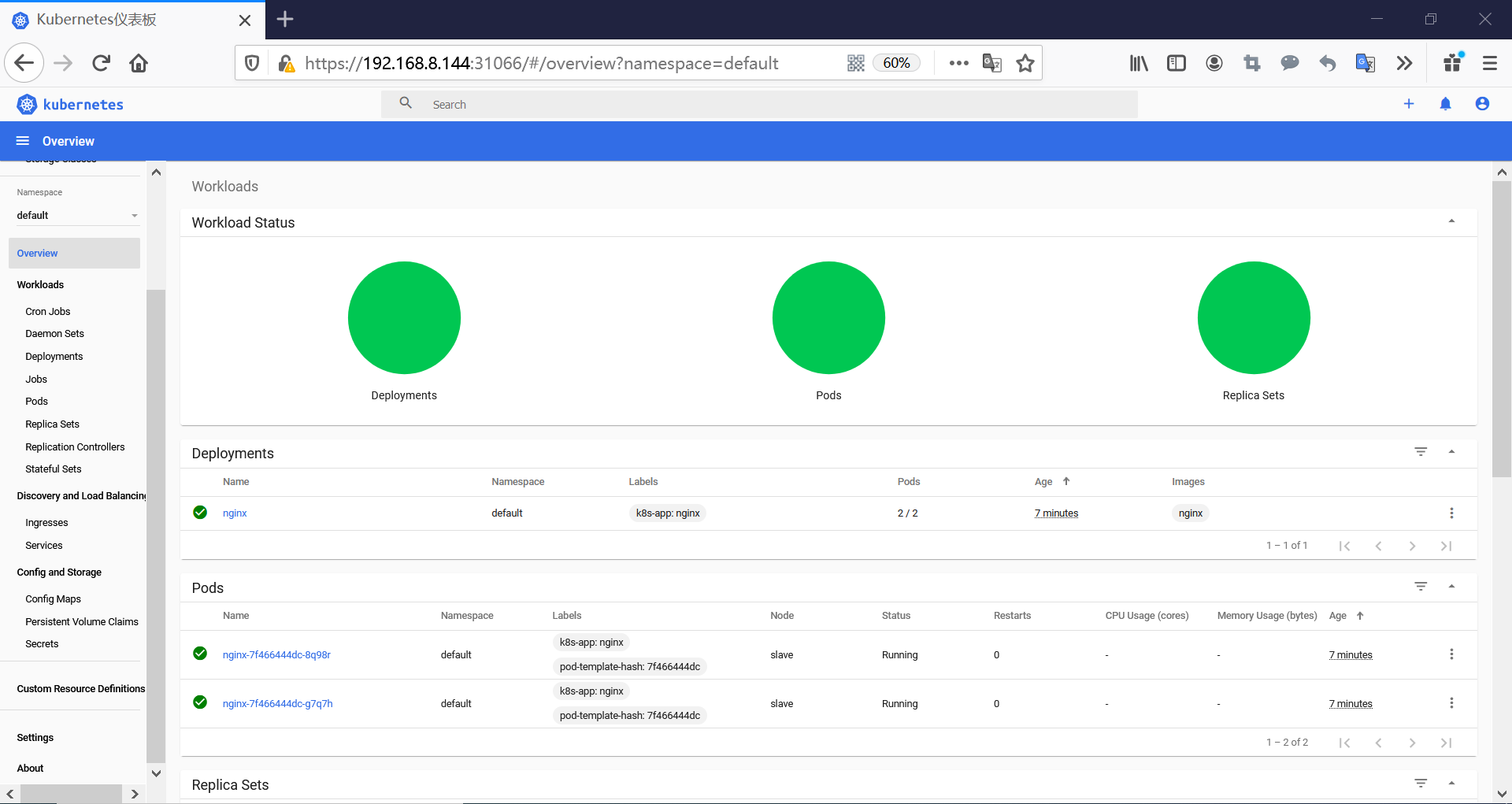Click the main page scroll-up arrow

(x=1502, y=172)
